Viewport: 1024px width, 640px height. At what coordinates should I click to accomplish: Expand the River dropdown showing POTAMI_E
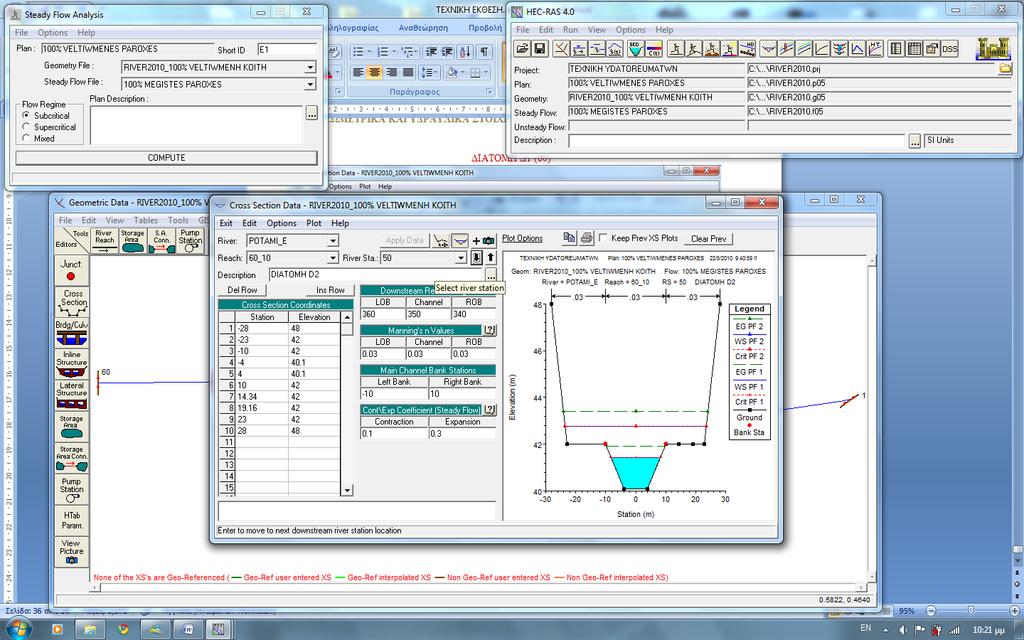point(332,241)
